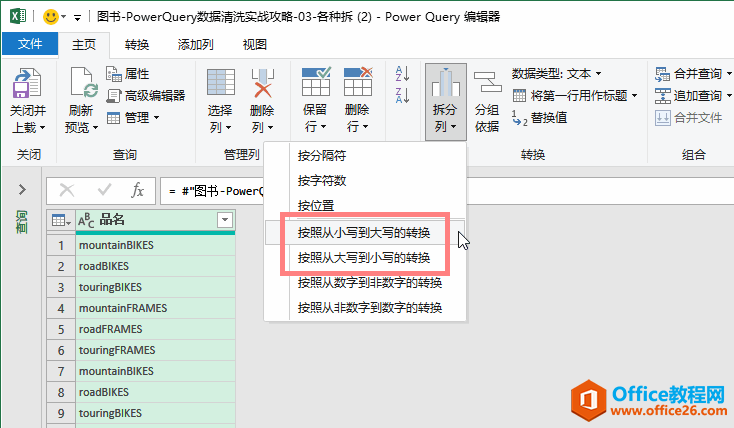Click the Combine Files (合并文件) icon

click(x=662, y=118)
